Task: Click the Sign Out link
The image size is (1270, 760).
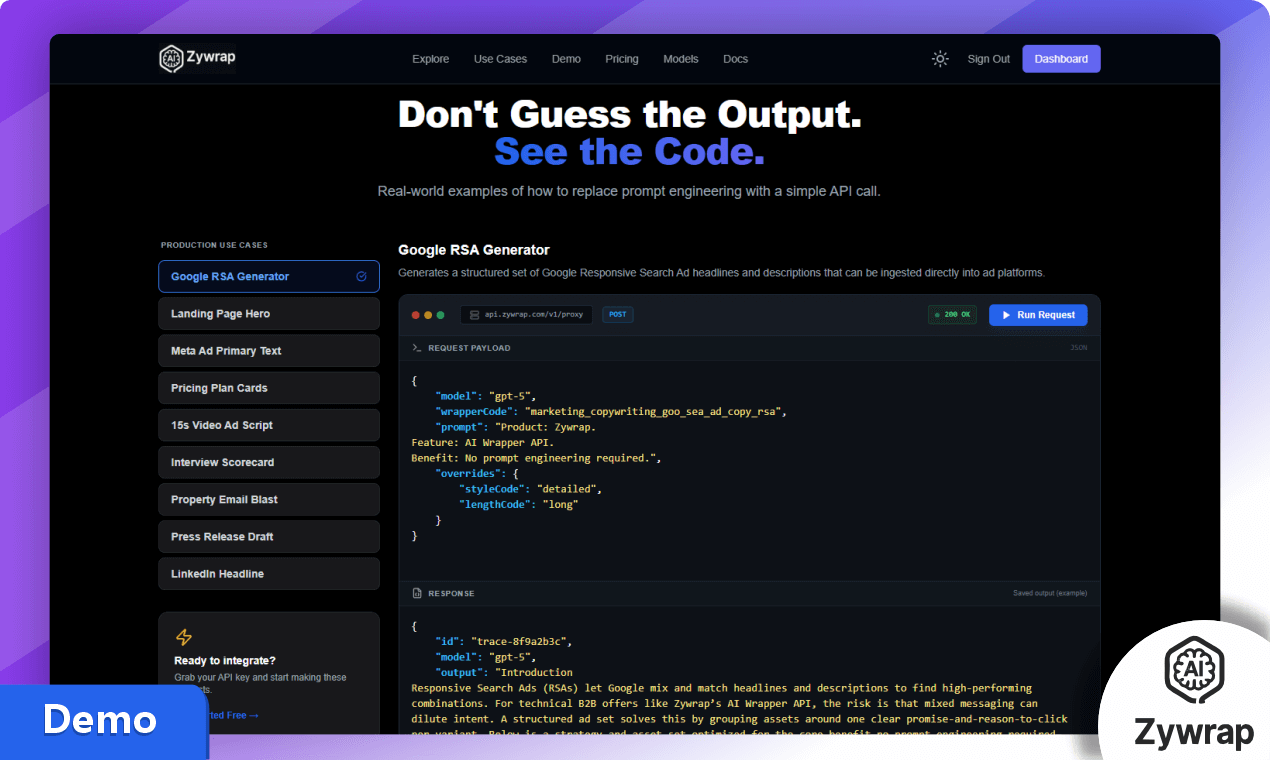Action: coord(989,59)
